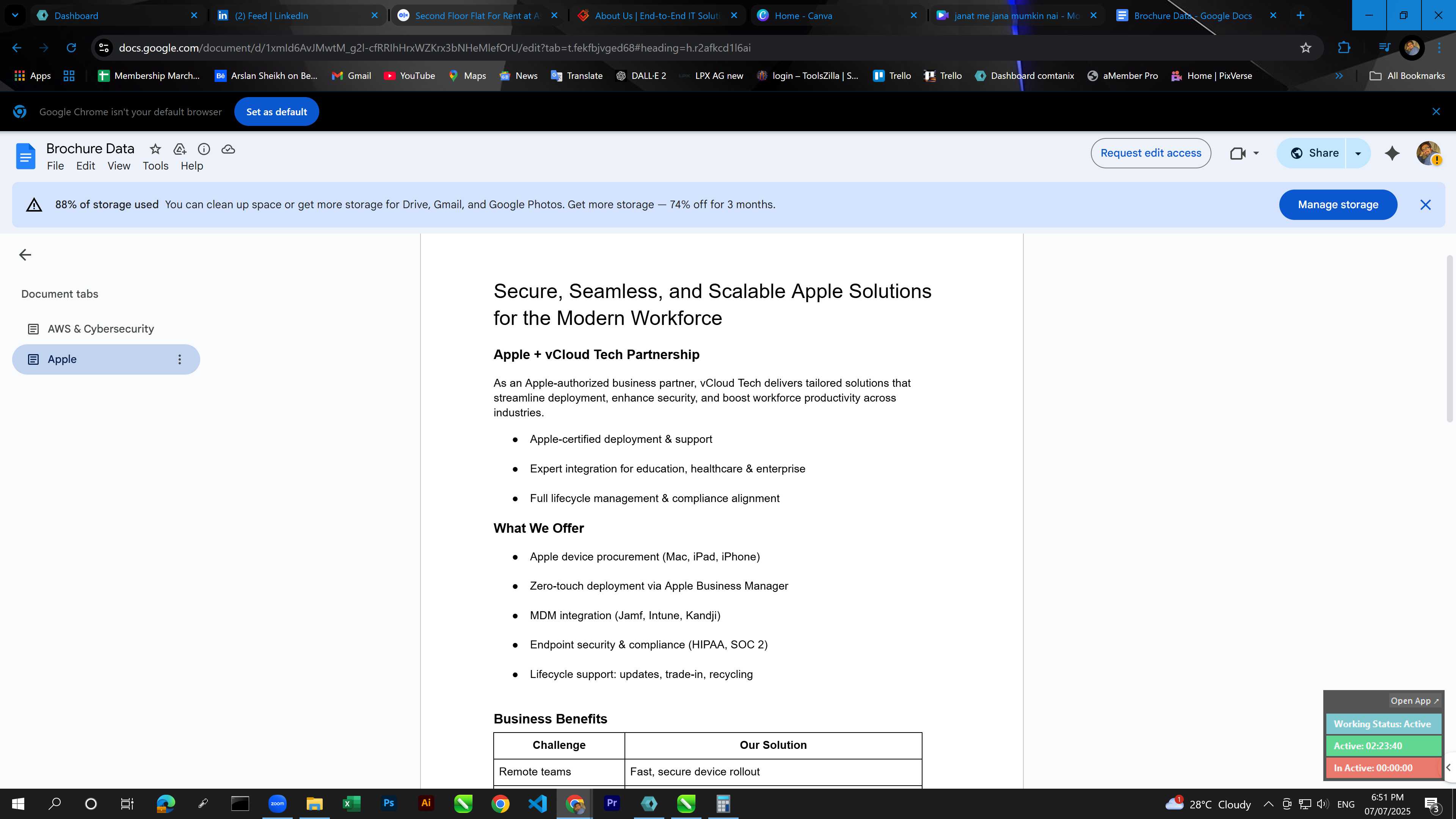Screen dimensions: 1456x819
Task: Open Gemini sparkle assistant icon
Action: (1392, 153)
